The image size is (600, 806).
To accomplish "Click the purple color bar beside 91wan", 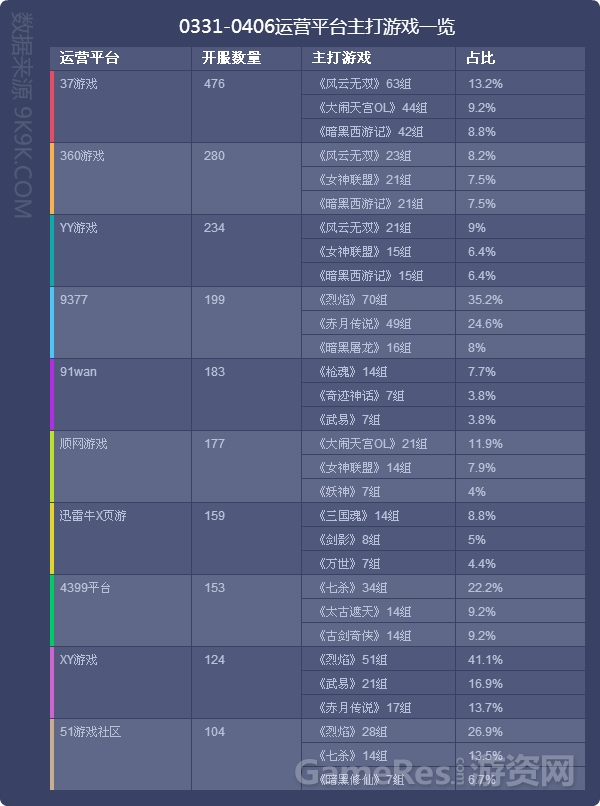I will click(52, 394).
